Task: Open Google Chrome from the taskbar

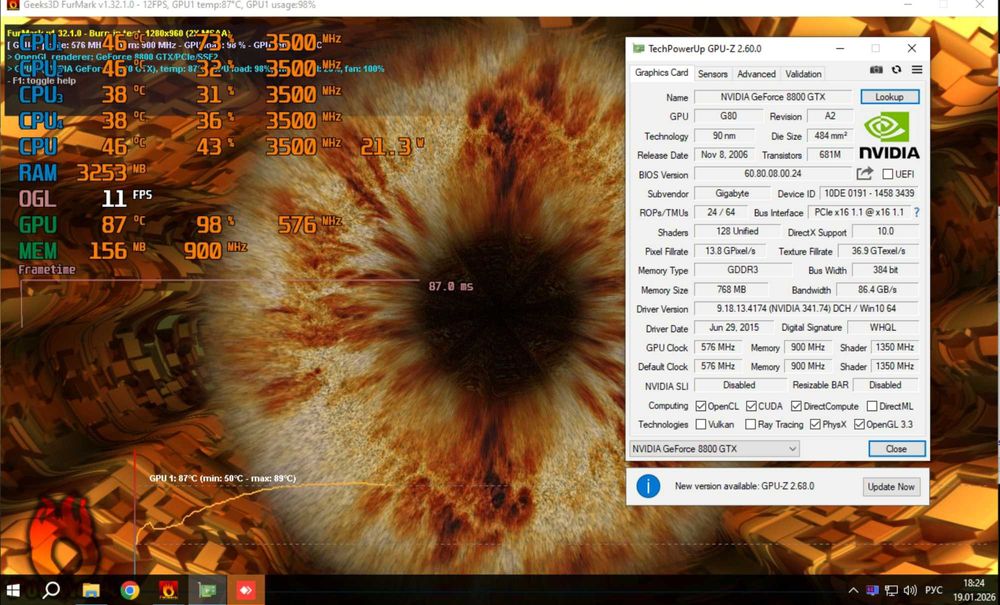Action: [129, 590]
